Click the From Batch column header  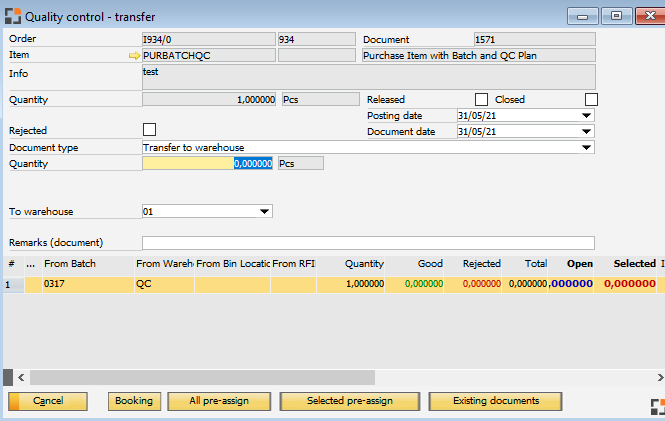(70, 264)
